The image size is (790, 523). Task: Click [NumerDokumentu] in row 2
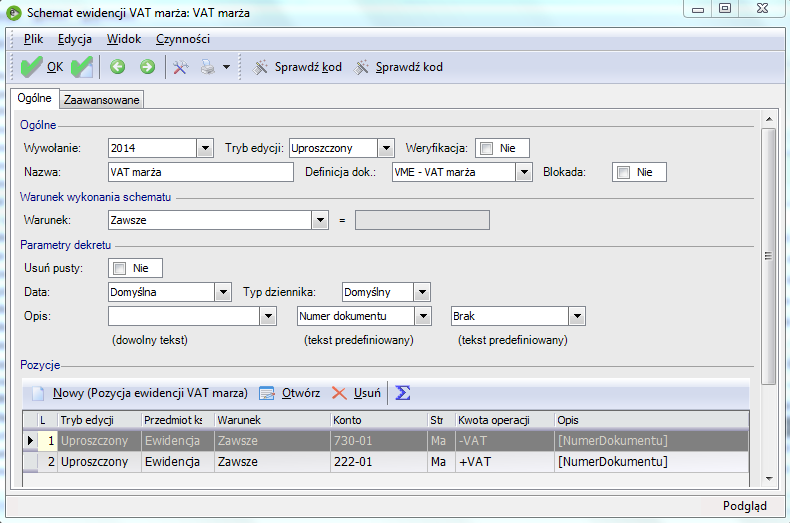click(613, 462)
